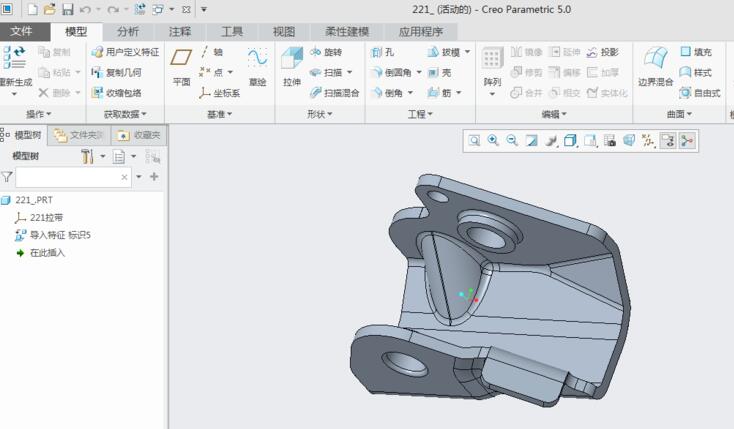Expand the 曲面 group menu

click(679, 114)
